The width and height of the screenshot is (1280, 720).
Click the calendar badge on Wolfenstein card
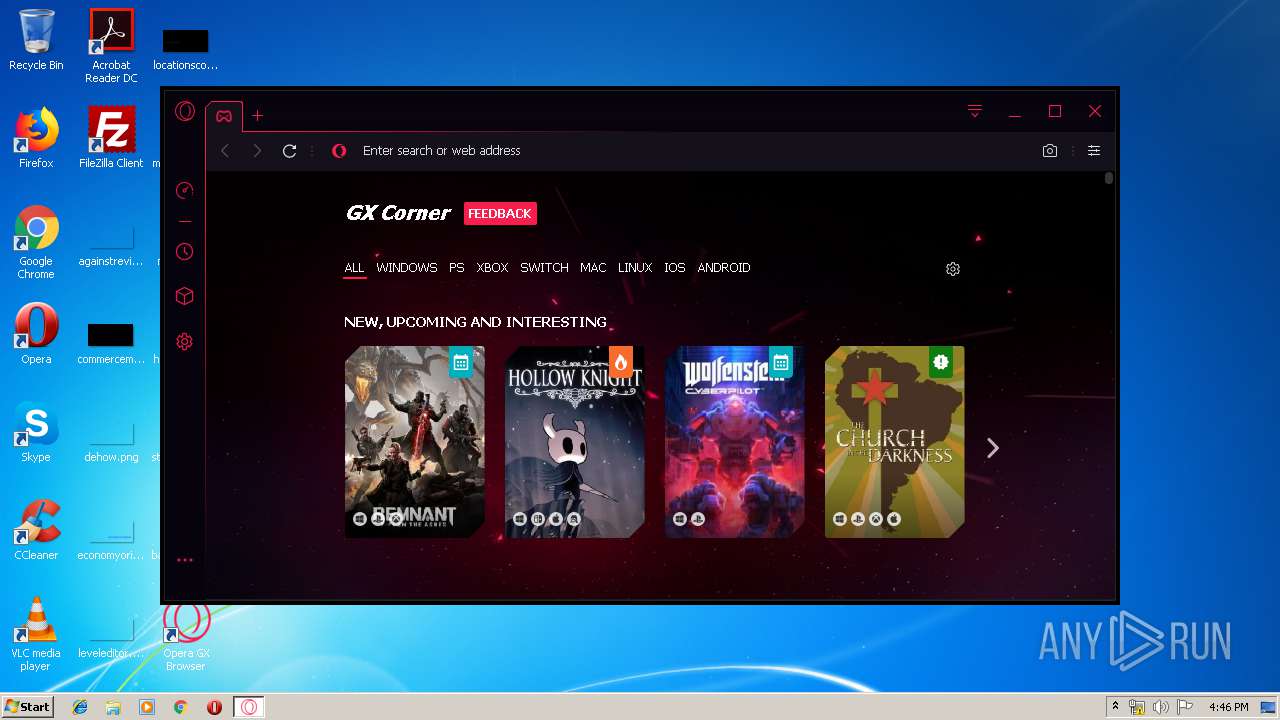781,363
